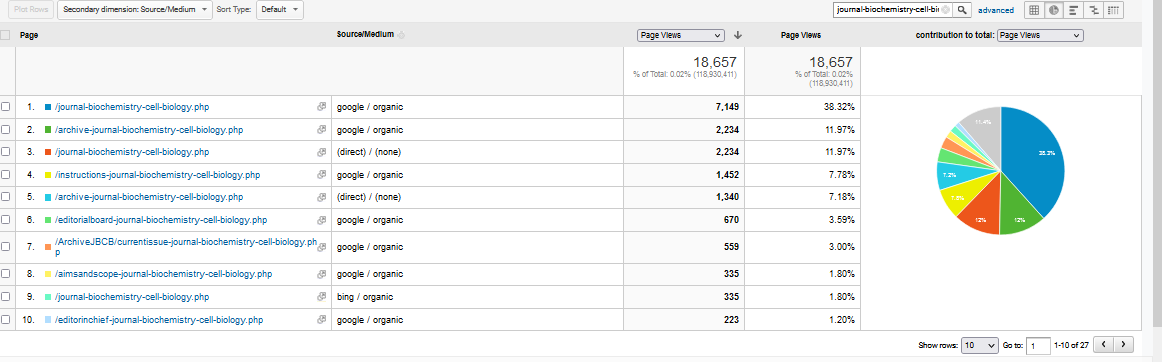This screenshot has height=362, width=1162.
Task: Open the contribution to total Page Views dropdown
Action: tap(1040, 35)
